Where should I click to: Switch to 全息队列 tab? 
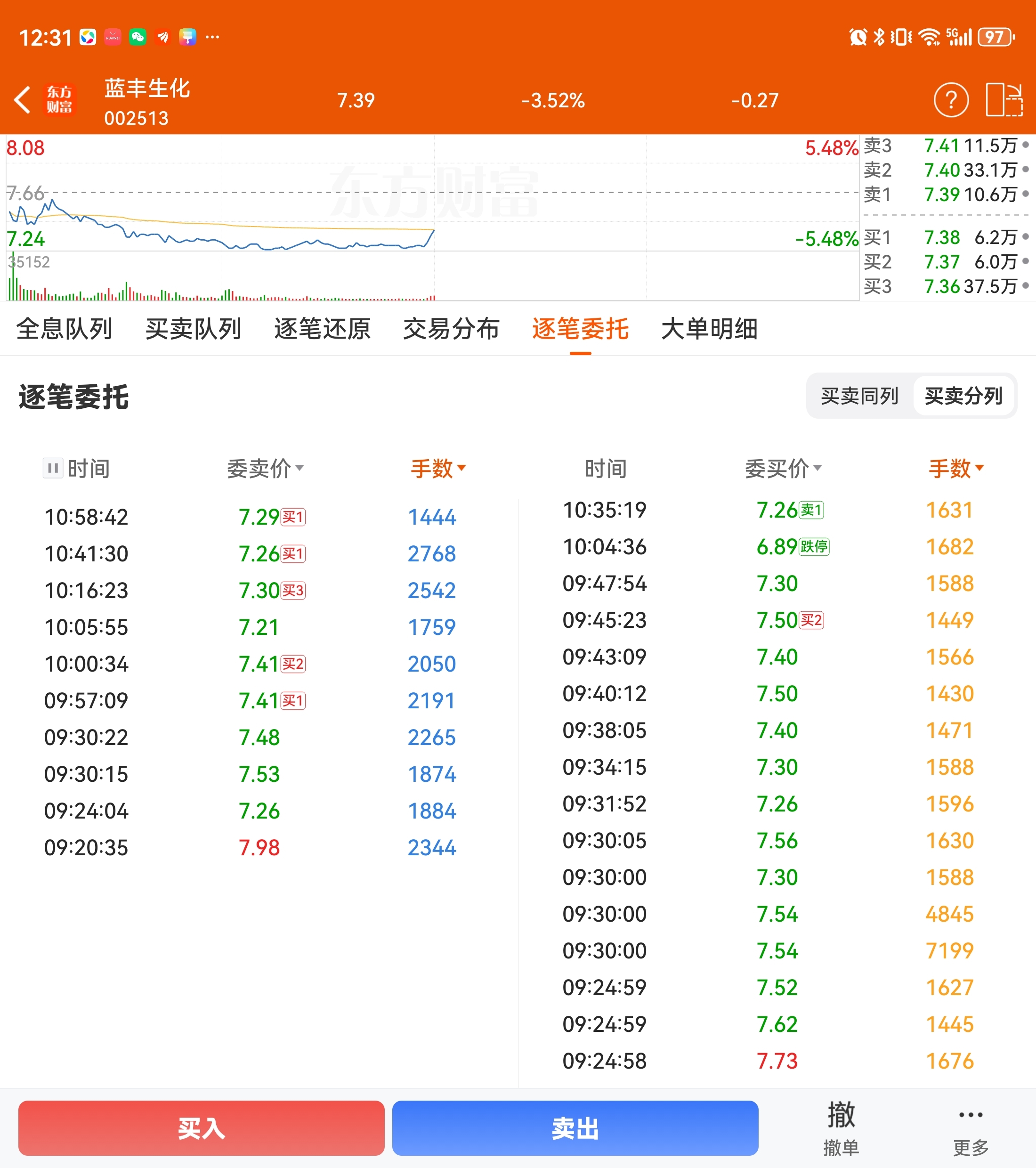click(x=64, y=329)
